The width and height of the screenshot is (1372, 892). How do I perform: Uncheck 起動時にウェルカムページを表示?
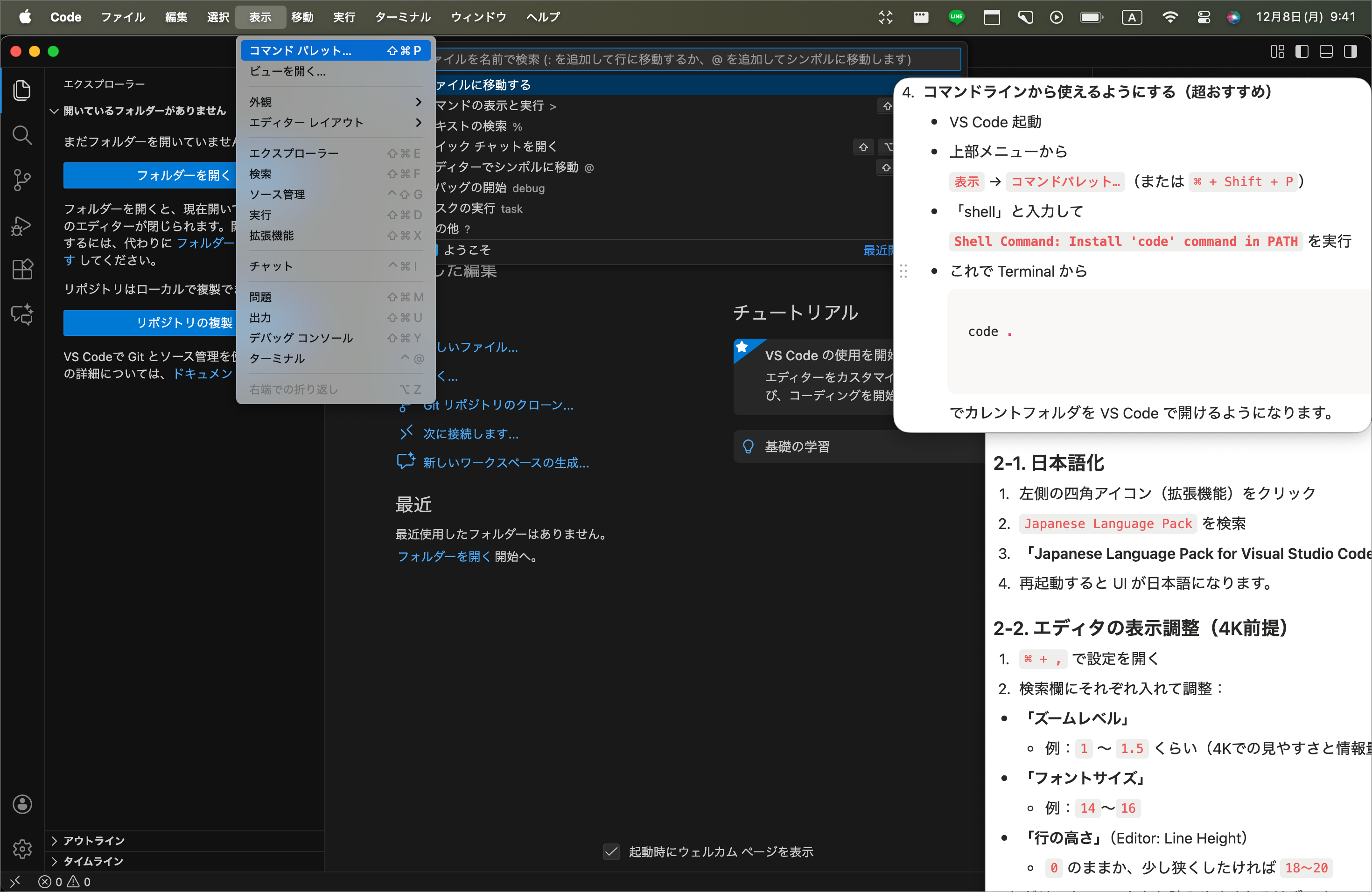point(611,852)
